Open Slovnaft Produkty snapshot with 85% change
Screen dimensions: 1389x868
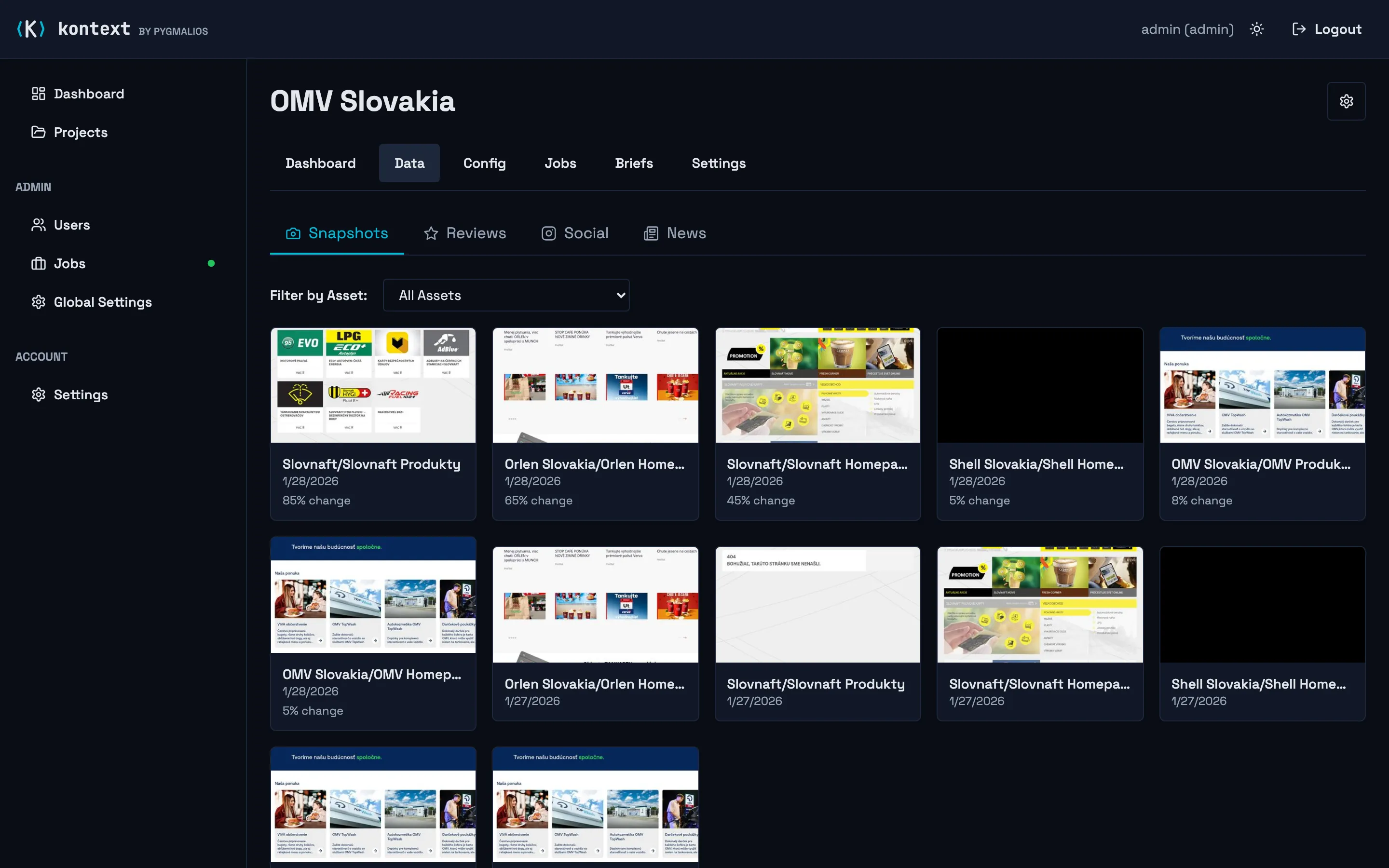373,424
